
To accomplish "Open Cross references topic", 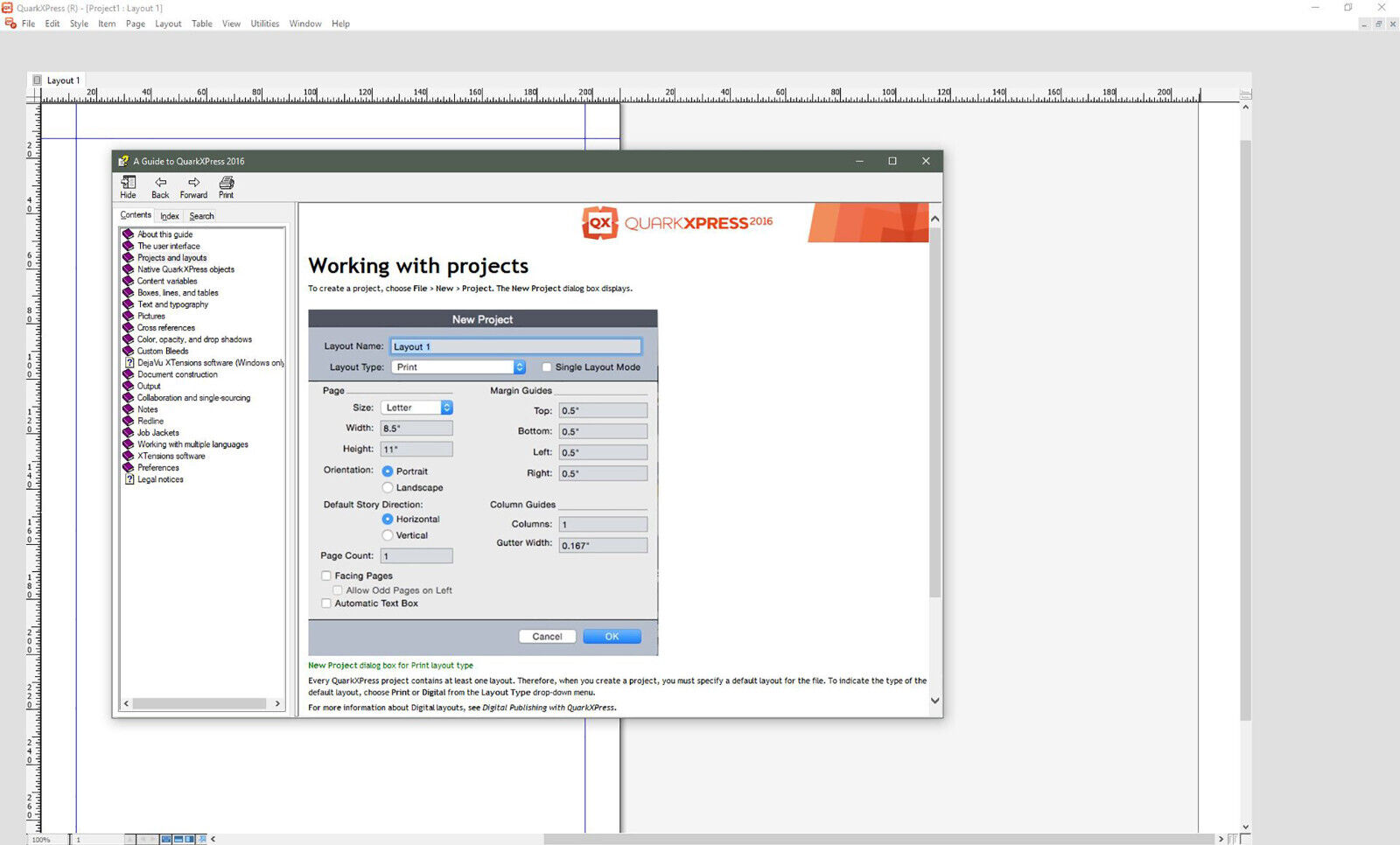I will 166,328.
